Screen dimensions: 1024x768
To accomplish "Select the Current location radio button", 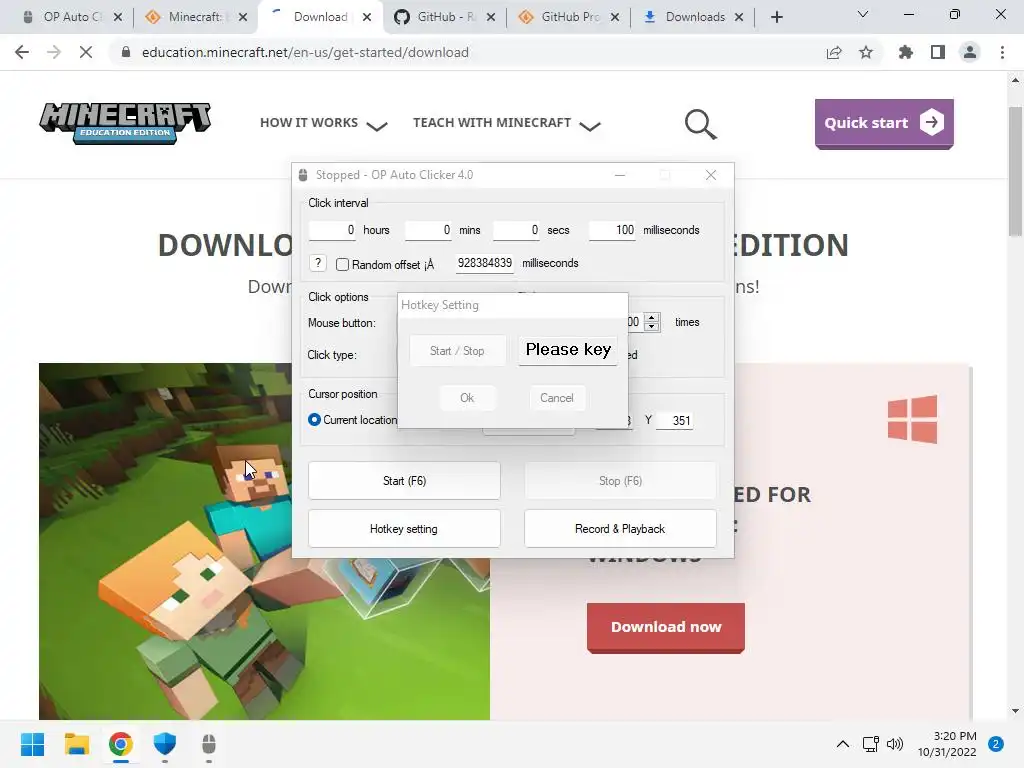I will [314, 420].
